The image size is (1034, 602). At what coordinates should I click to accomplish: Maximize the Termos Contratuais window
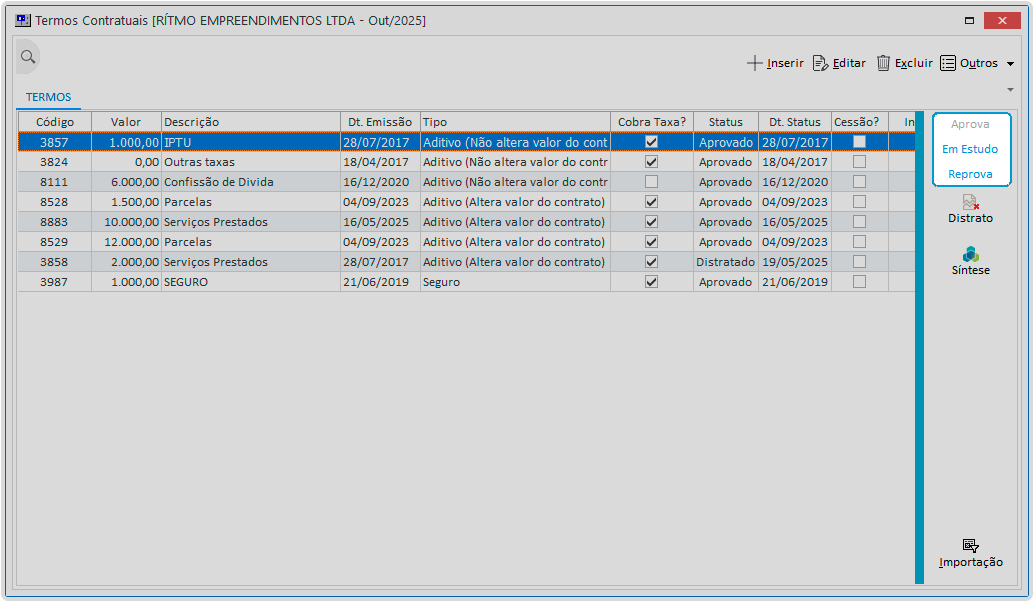click(969, 20)
